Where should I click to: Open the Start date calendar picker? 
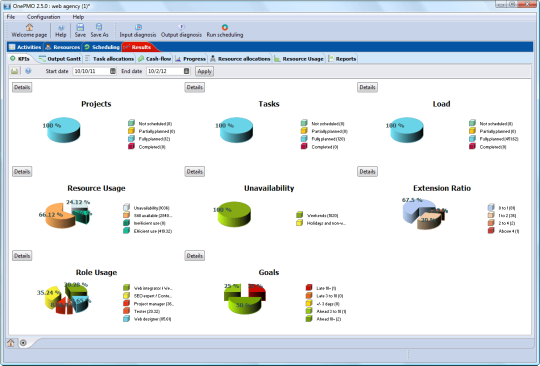(x=113, y=71)
